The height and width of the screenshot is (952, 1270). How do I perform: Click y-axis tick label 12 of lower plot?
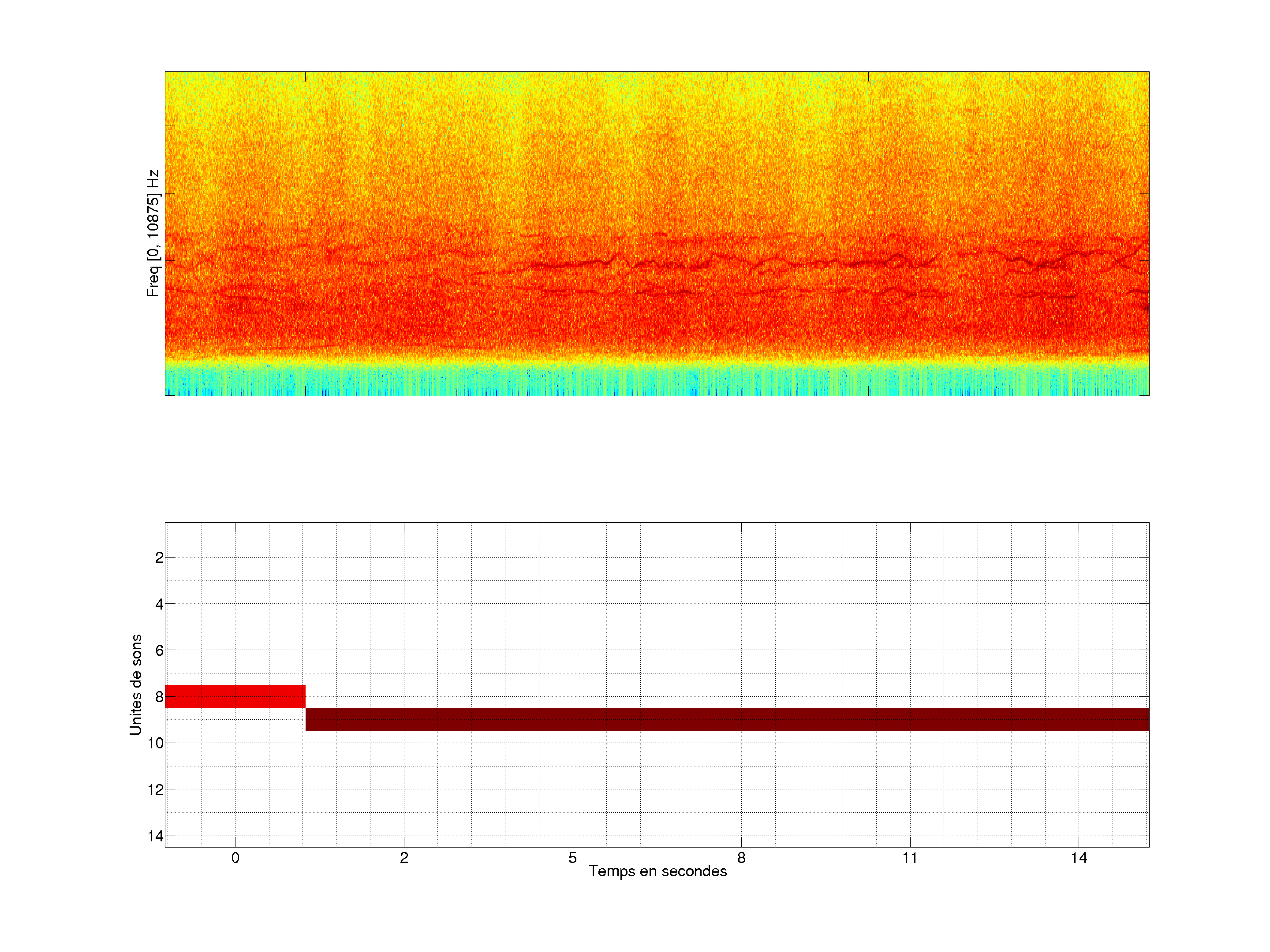[155, 790]
